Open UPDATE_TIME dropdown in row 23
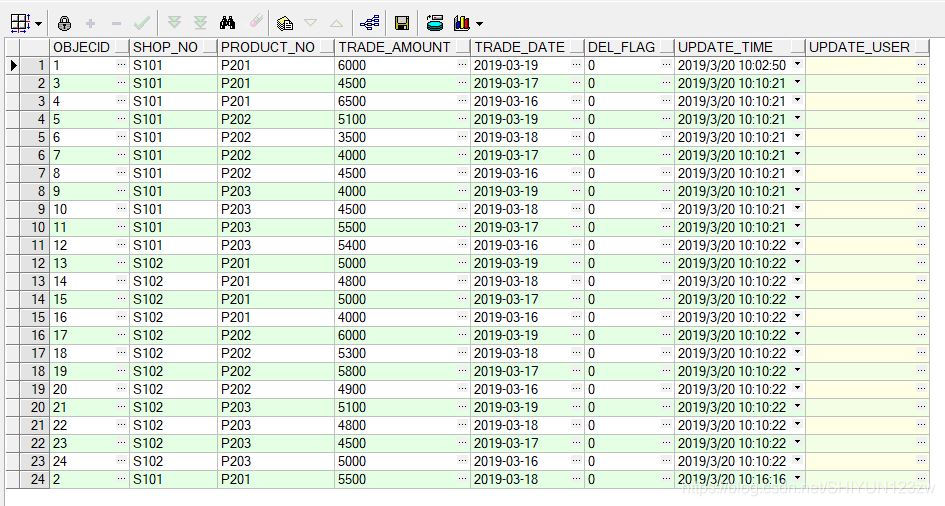Image resolution: width=945 pixels, height=506 pixels. (x=797, y=460)
